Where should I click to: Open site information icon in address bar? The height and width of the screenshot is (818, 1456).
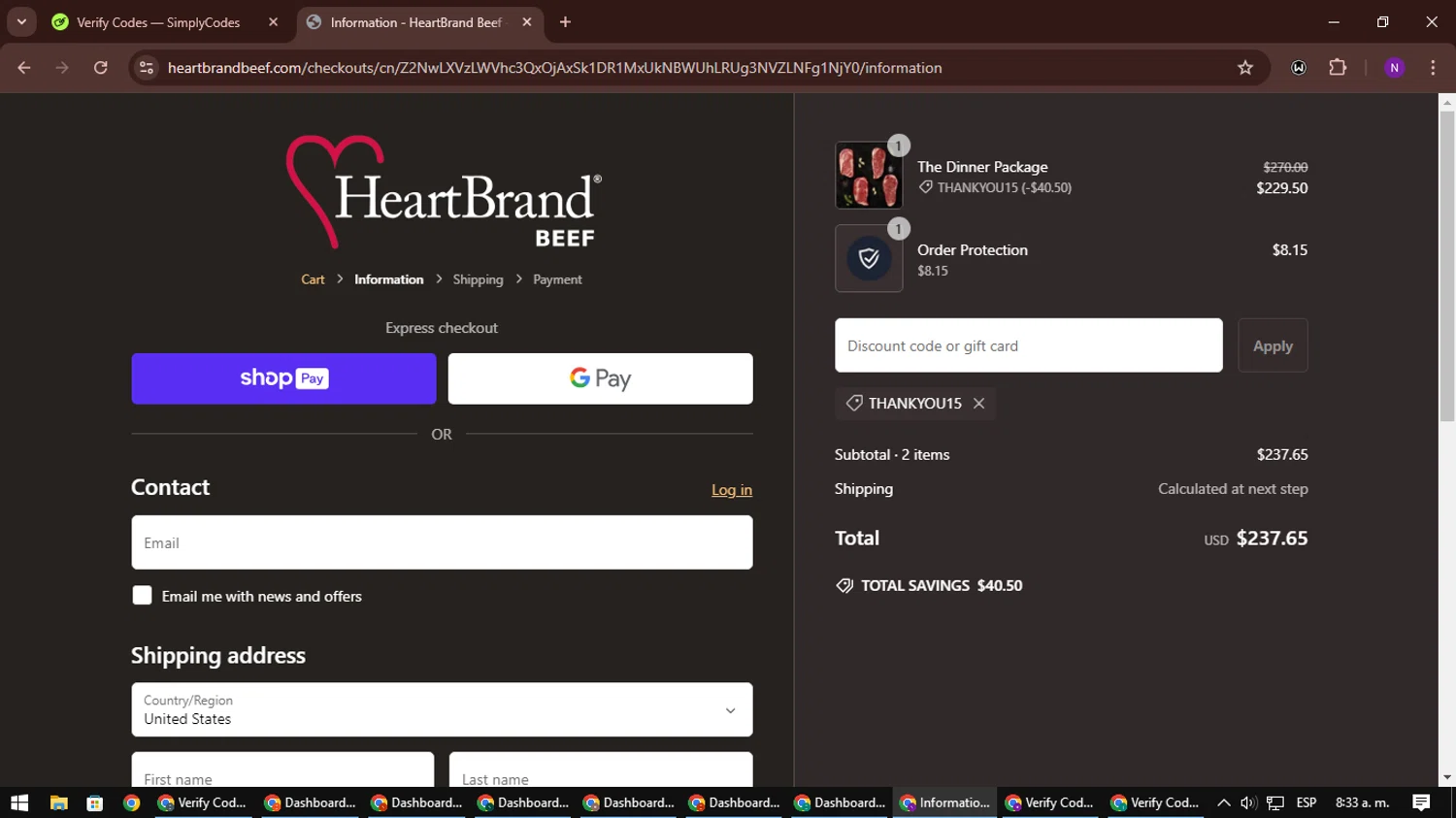(147, 68)
